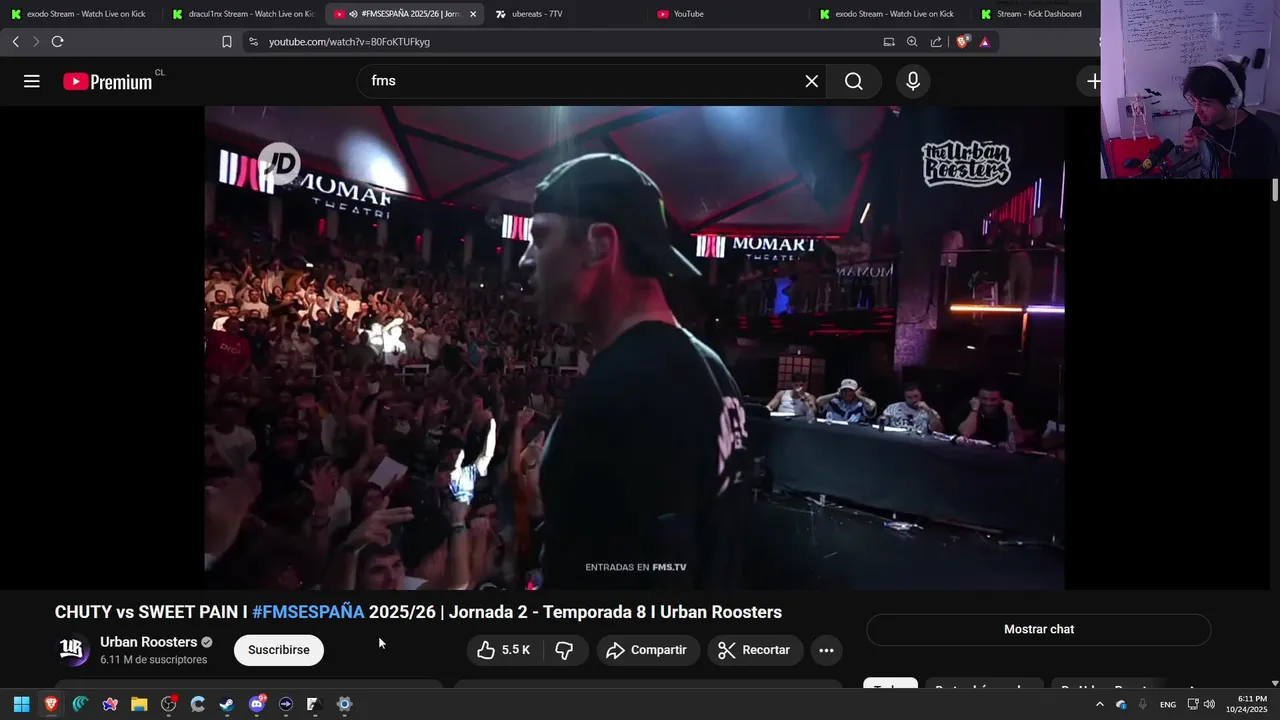Show hidden system tray icons chevron
This screenshot has width=1280, height=720.
1100,704
